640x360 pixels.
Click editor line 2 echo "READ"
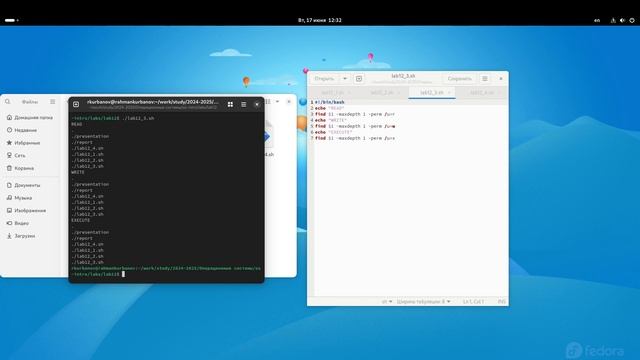(329, 108)
